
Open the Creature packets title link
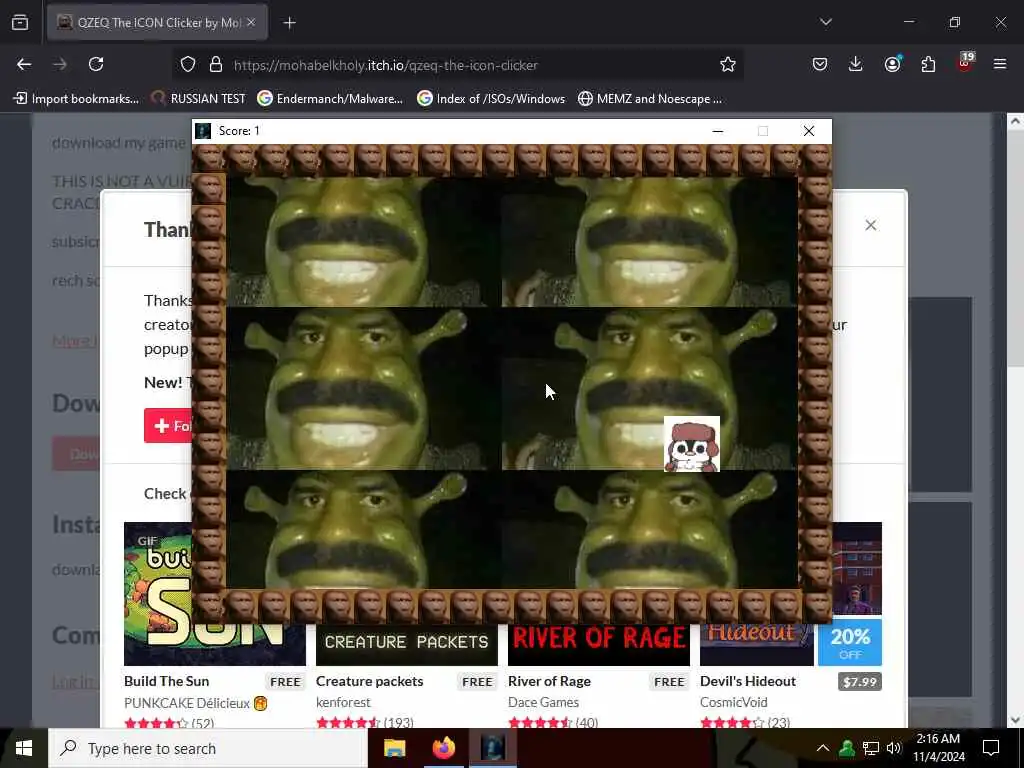coord(370,681)
